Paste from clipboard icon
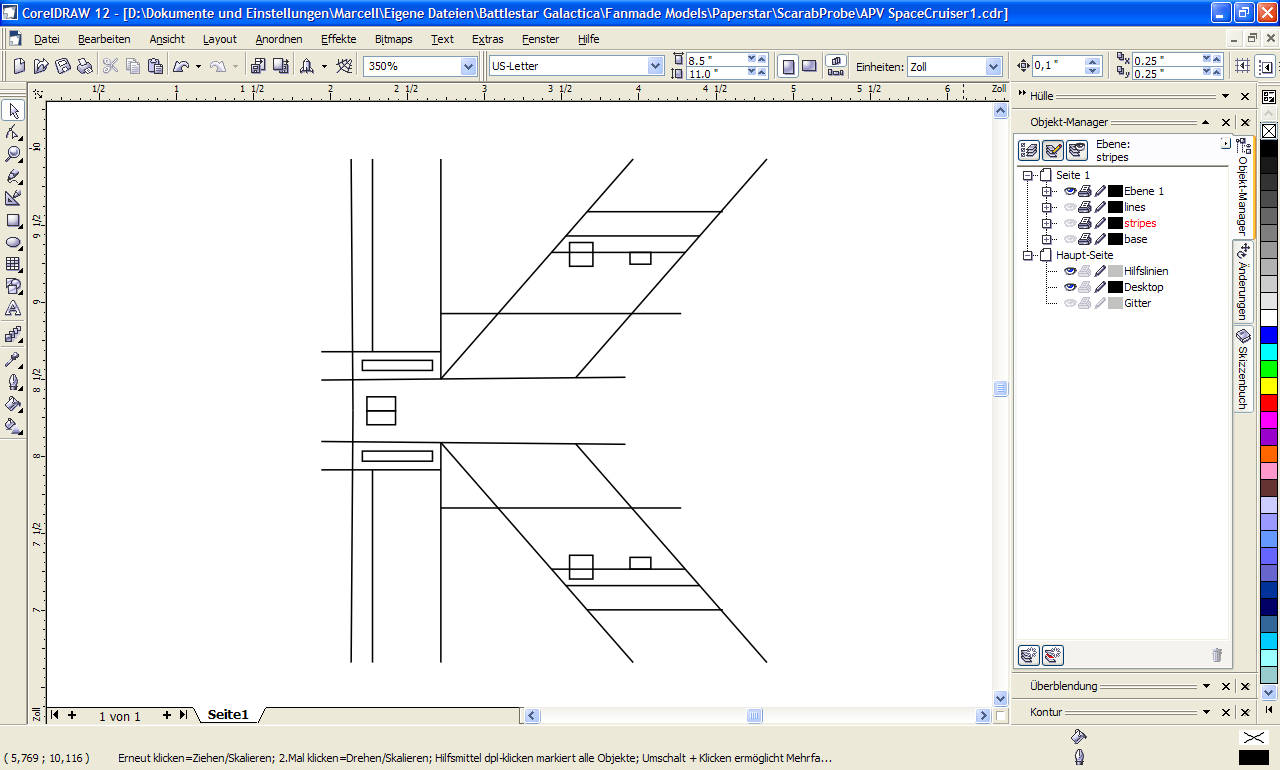1280x770 pixels. [x=155, y=66]
